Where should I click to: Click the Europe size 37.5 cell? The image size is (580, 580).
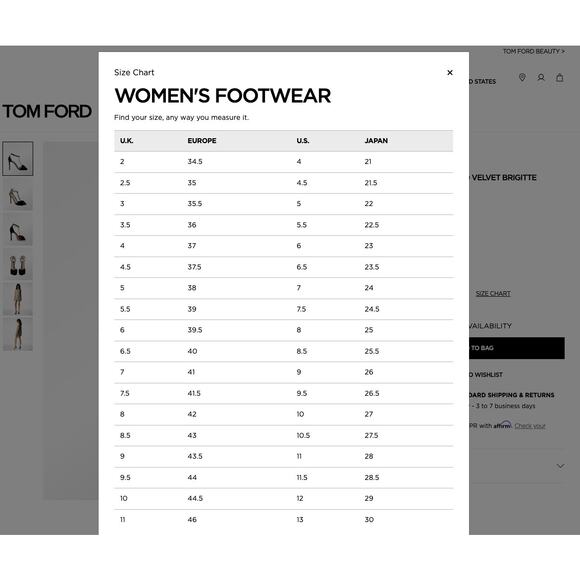click(x=195, y=267)
